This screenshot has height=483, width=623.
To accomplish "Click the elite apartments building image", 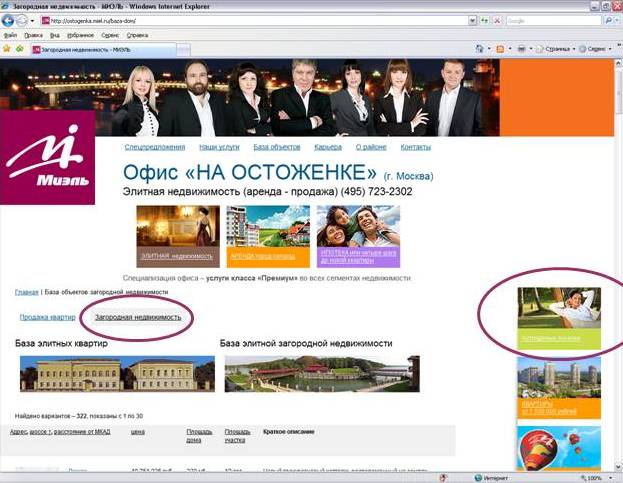I will [117, 374].
